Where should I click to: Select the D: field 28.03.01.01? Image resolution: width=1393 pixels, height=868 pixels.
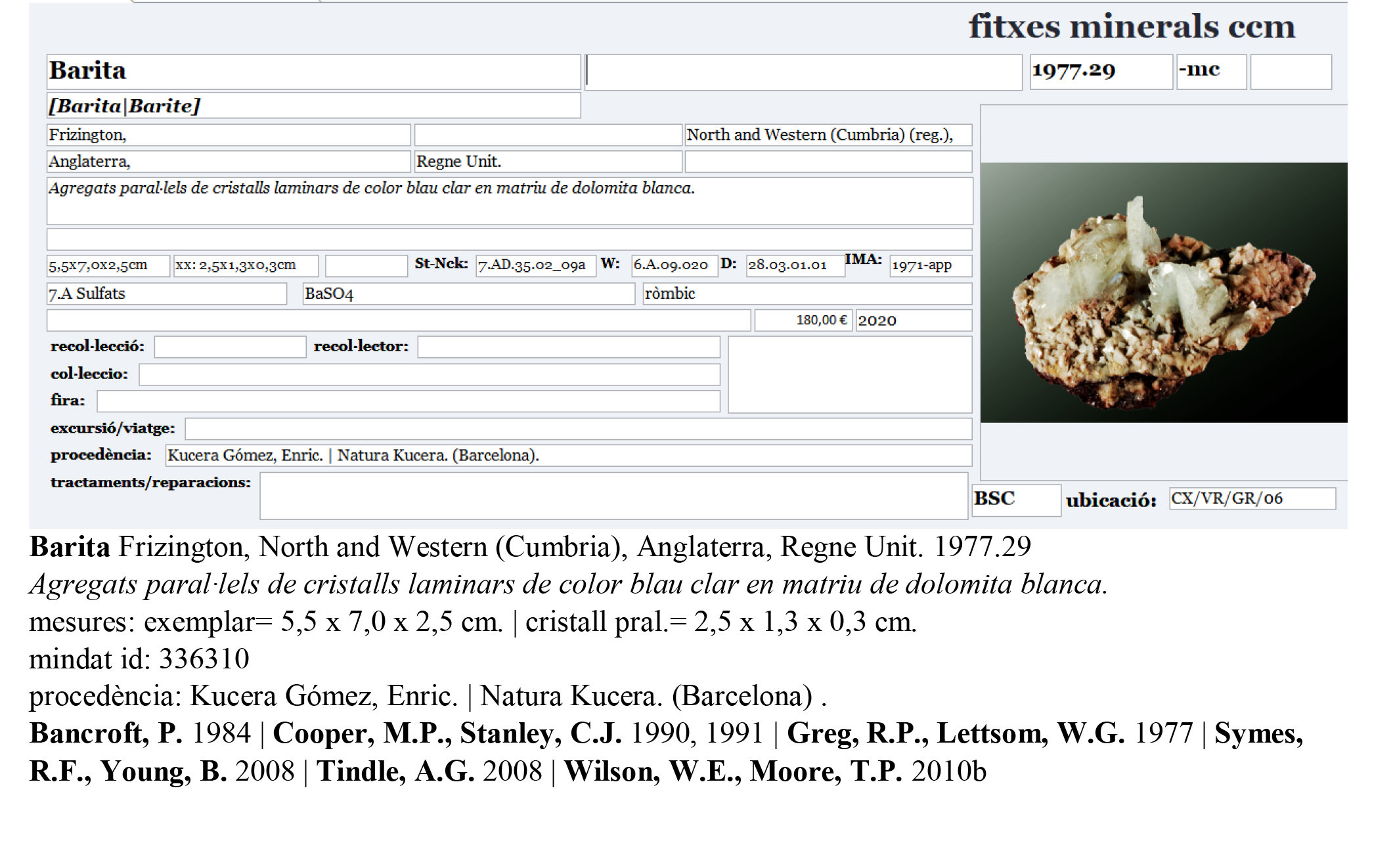coord(795,266)
